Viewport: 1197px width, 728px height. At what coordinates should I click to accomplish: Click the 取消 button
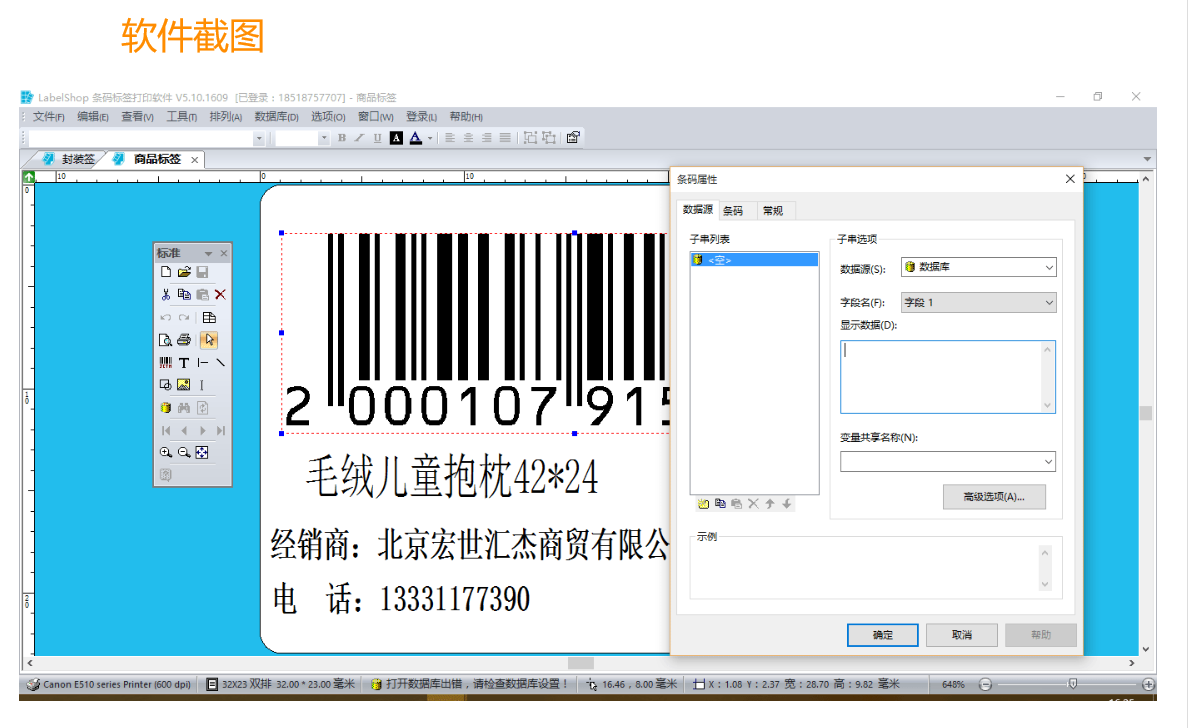point(962,635)
